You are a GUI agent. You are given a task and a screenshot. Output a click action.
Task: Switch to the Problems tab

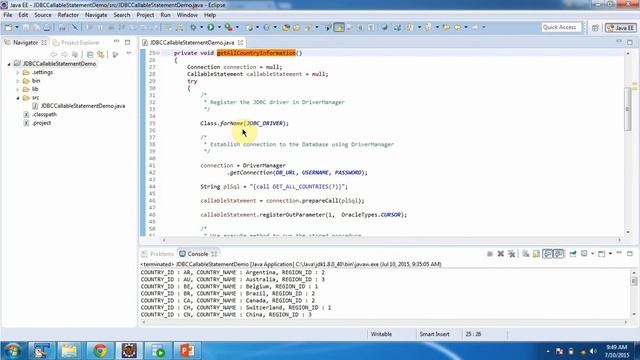(158, 254)
